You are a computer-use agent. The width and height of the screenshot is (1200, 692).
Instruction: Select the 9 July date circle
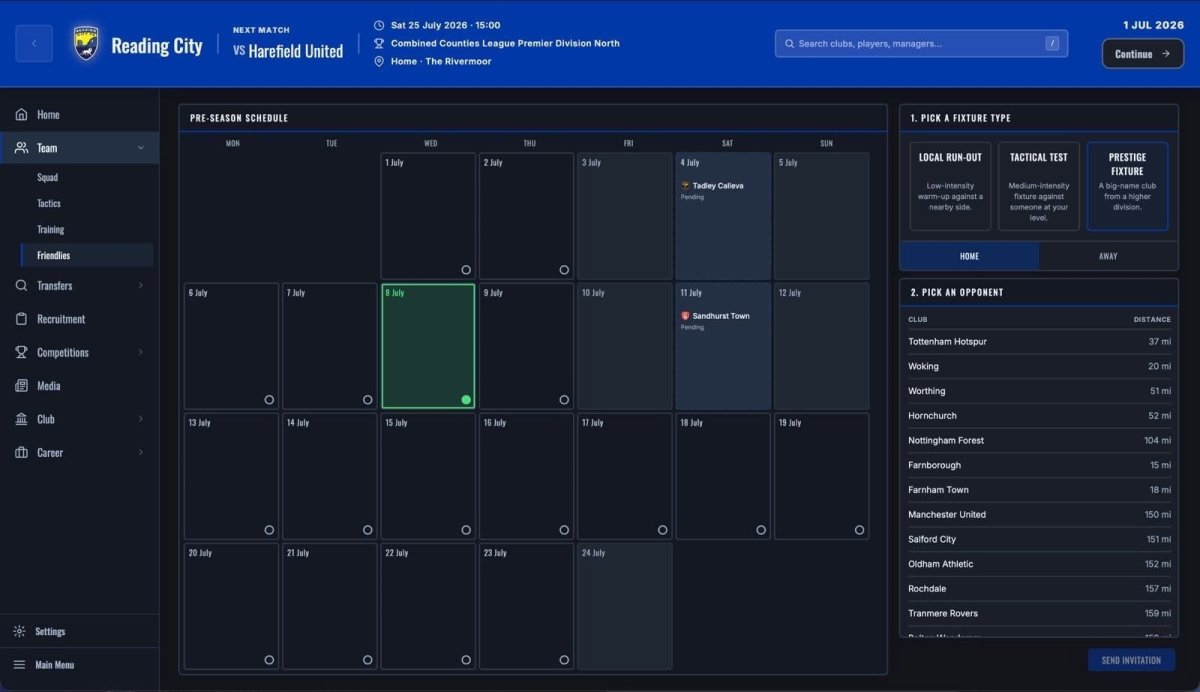click(x=564, y=400)
